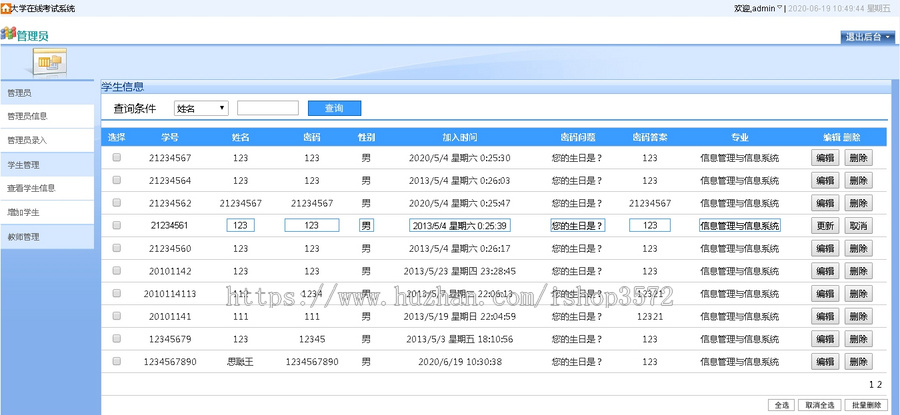The height and width of the screenshot is (415, 900).
Task: Expand the admin user dropdown arrow
Action: [x=779, y=8]
